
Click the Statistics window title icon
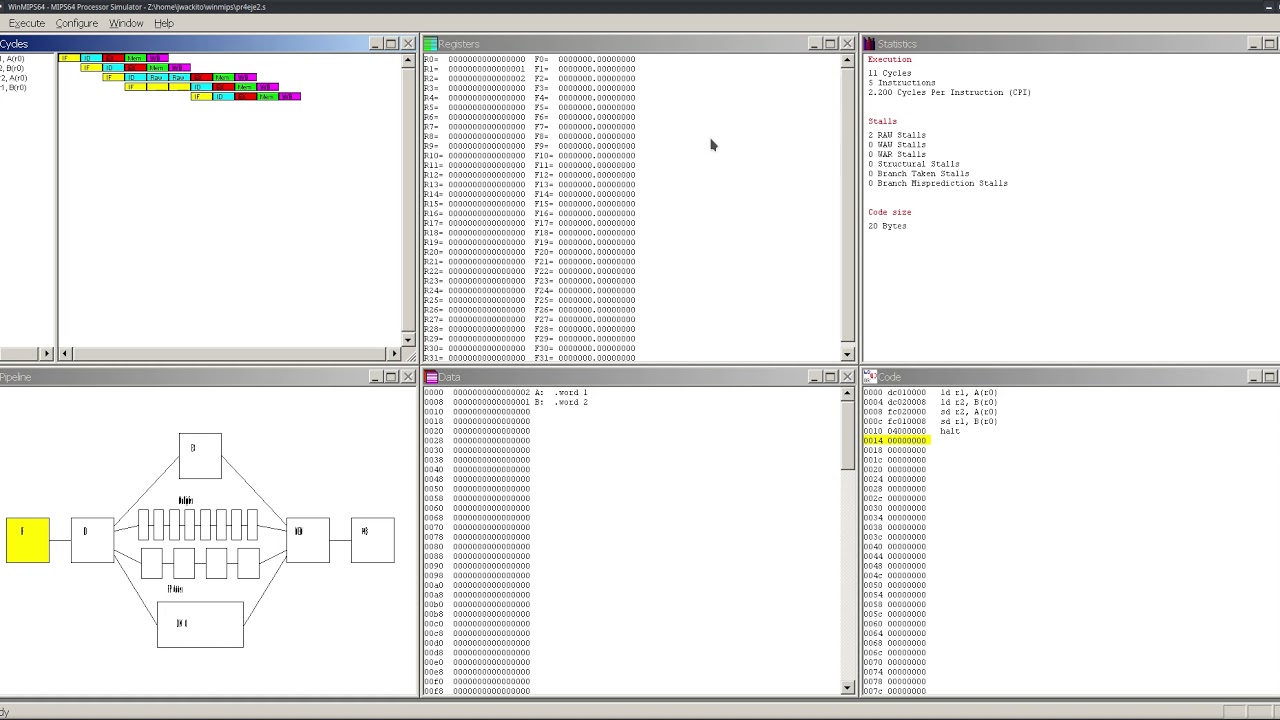(869, 44)
